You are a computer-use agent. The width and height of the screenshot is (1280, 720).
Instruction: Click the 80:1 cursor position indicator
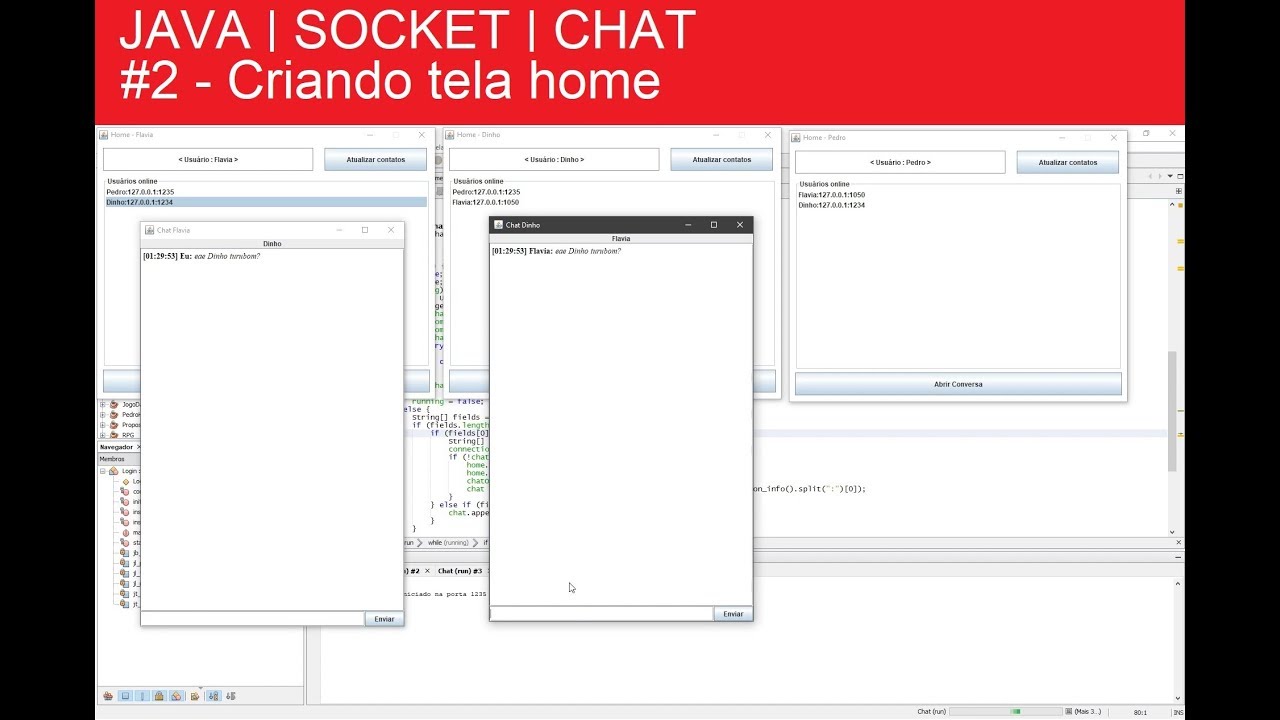coord(1140,712)
